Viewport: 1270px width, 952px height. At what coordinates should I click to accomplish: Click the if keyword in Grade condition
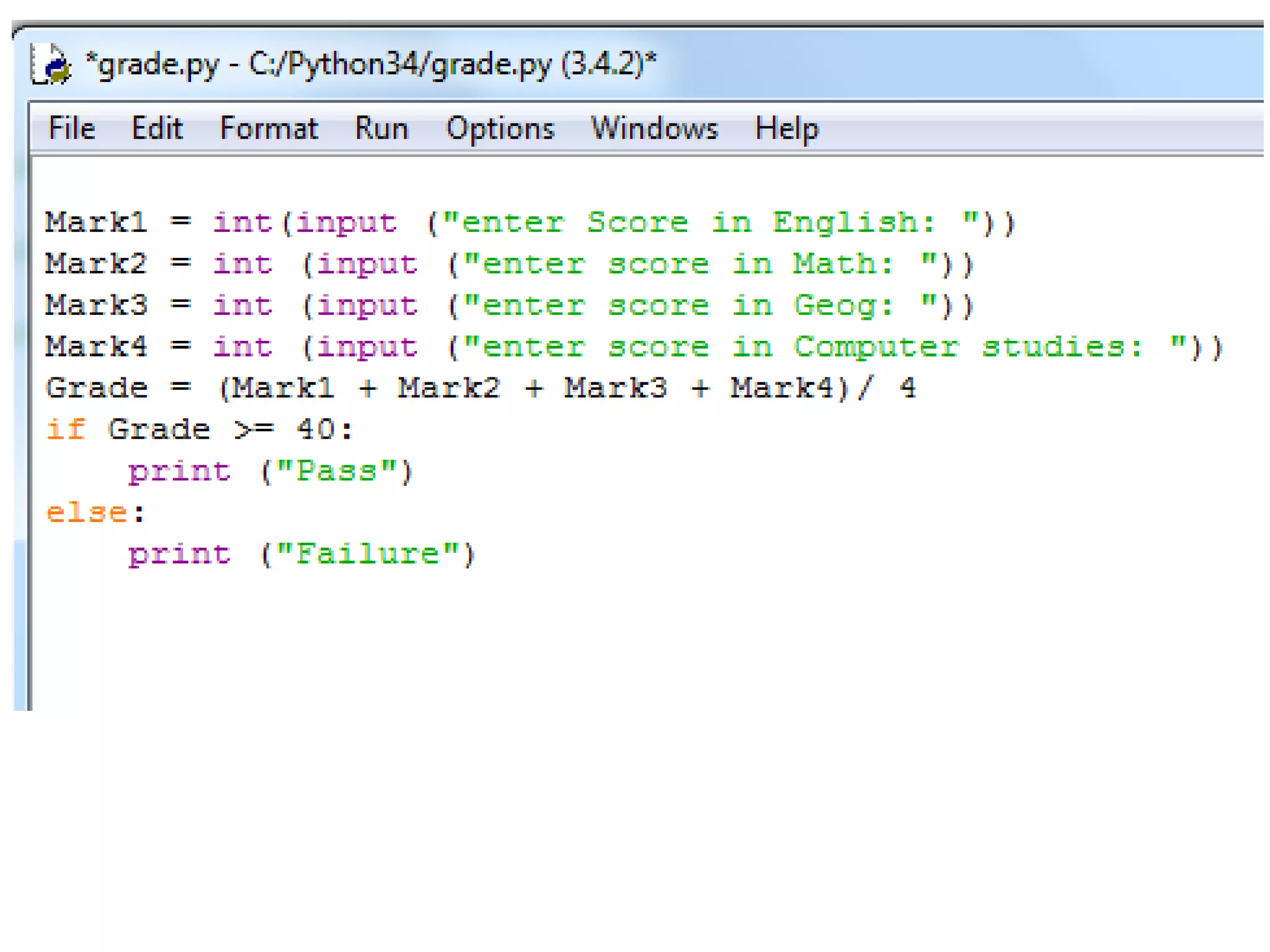pyautogui.click(x=66, y=430)
